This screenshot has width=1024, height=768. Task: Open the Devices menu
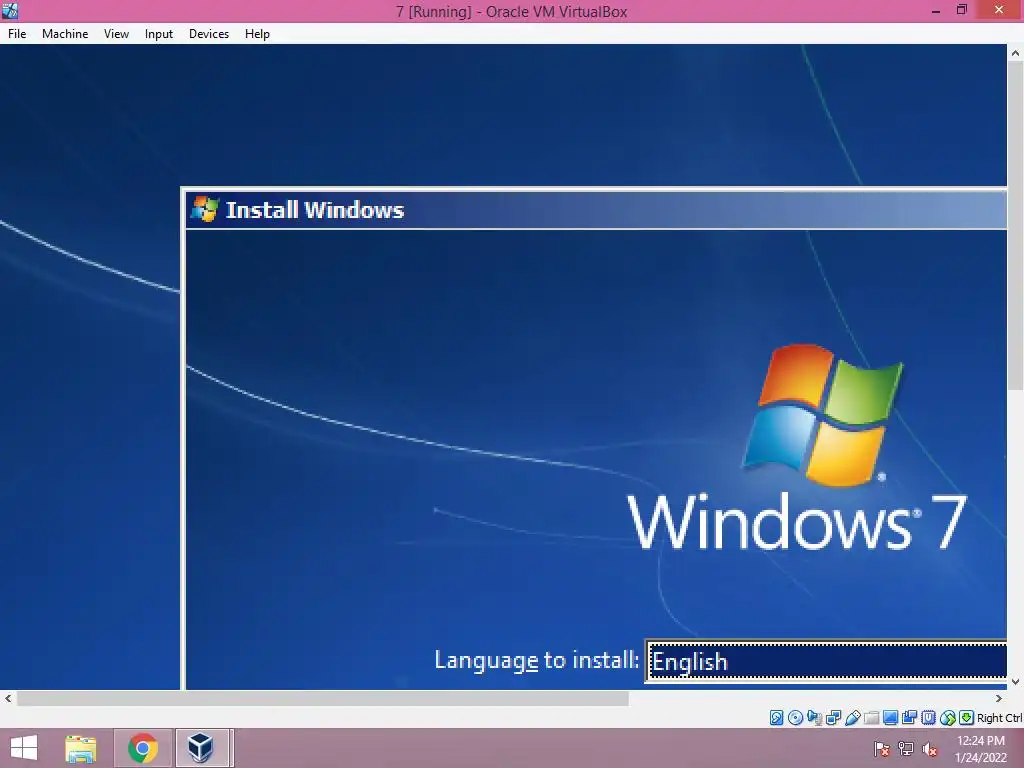(x=209, y=34)
